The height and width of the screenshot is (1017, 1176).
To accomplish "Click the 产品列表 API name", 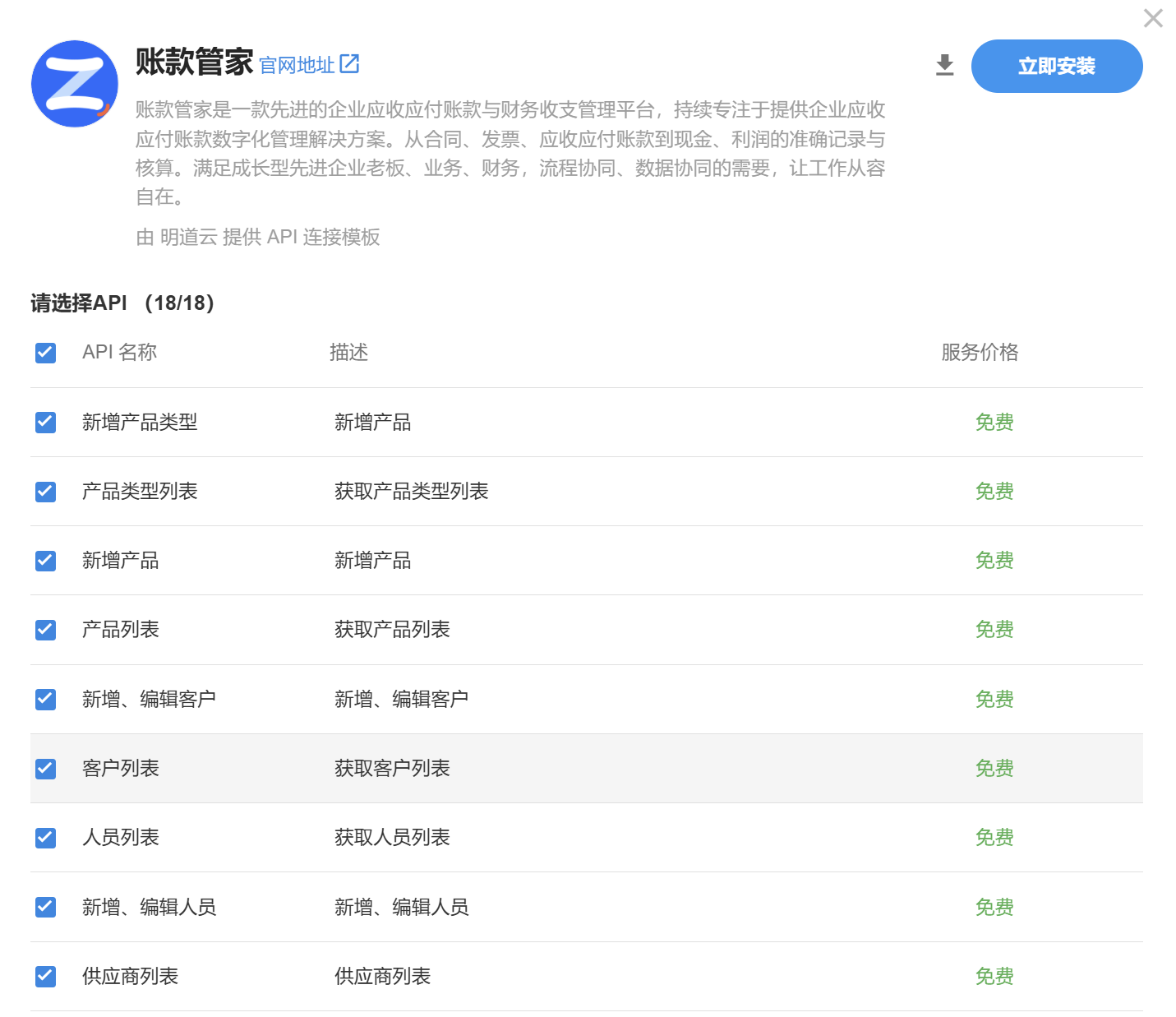I will [121, 629].
